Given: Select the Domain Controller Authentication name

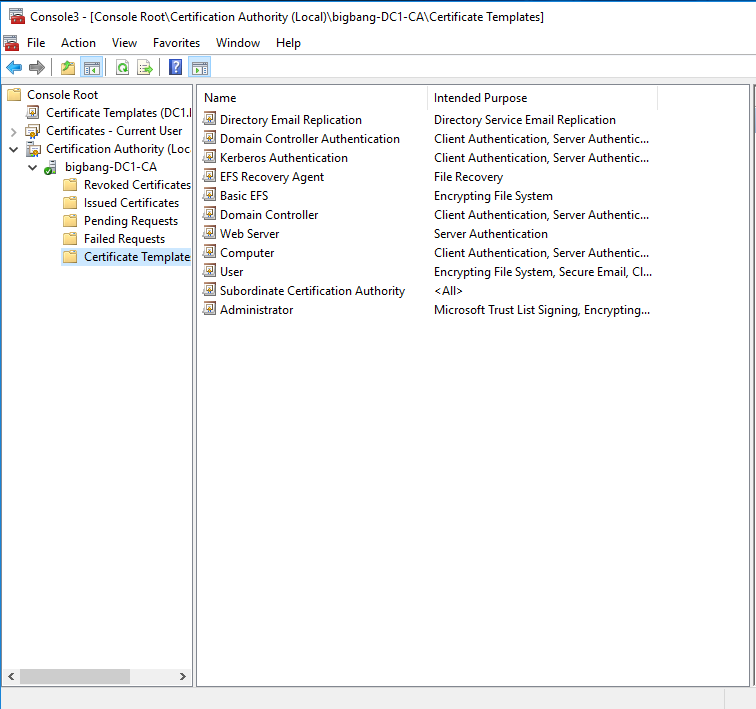Looking at the screenshot, I should (x=310, y=139).
